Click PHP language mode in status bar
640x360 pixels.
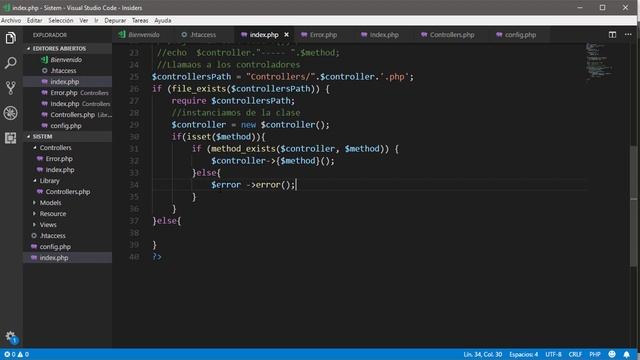(595, 354)
